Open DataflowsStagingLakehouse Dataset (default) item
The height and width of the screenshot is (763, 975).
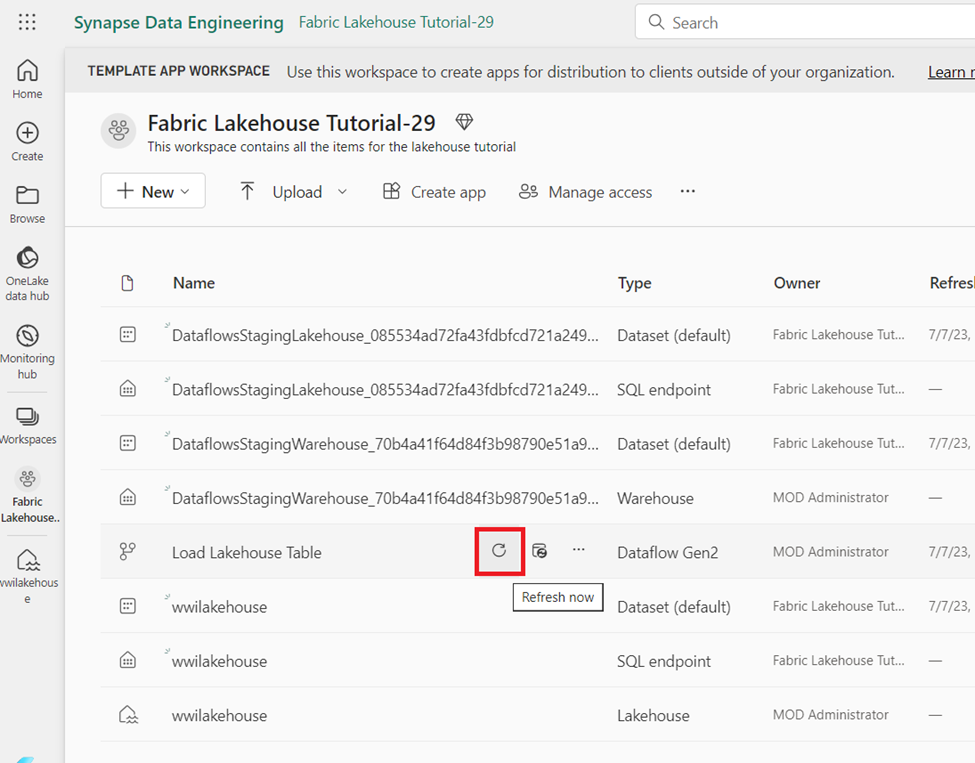[x=385, y=335]
